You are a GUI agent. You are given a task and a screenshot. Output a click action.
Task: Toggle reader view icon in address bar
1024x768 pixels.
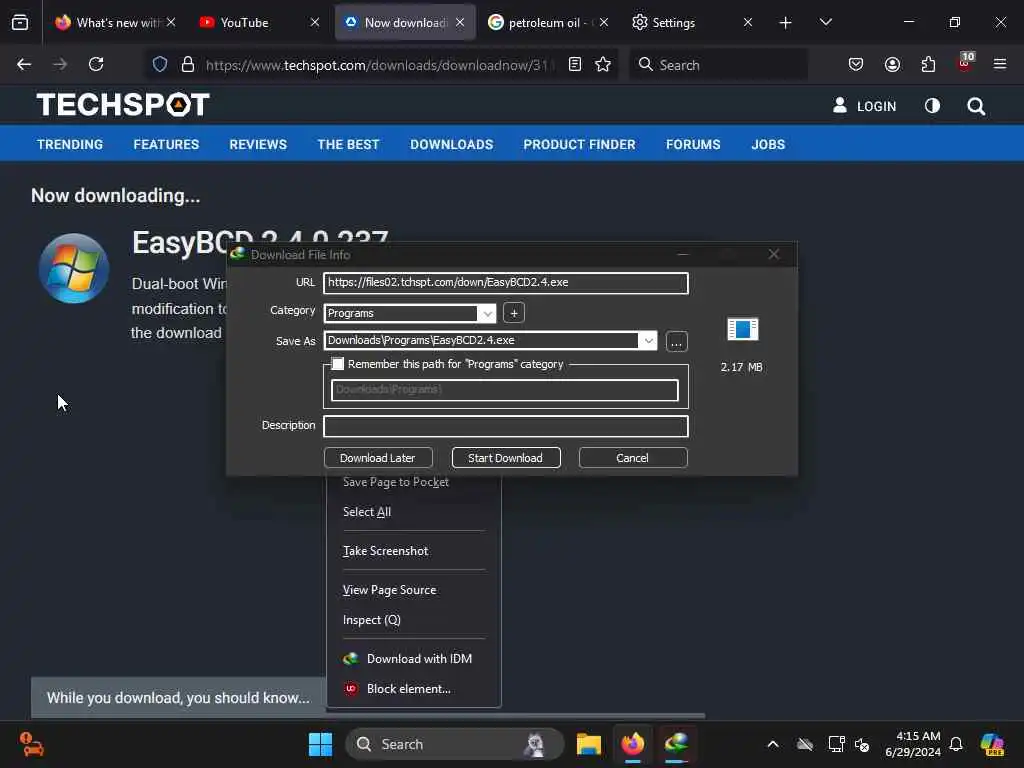575,64
